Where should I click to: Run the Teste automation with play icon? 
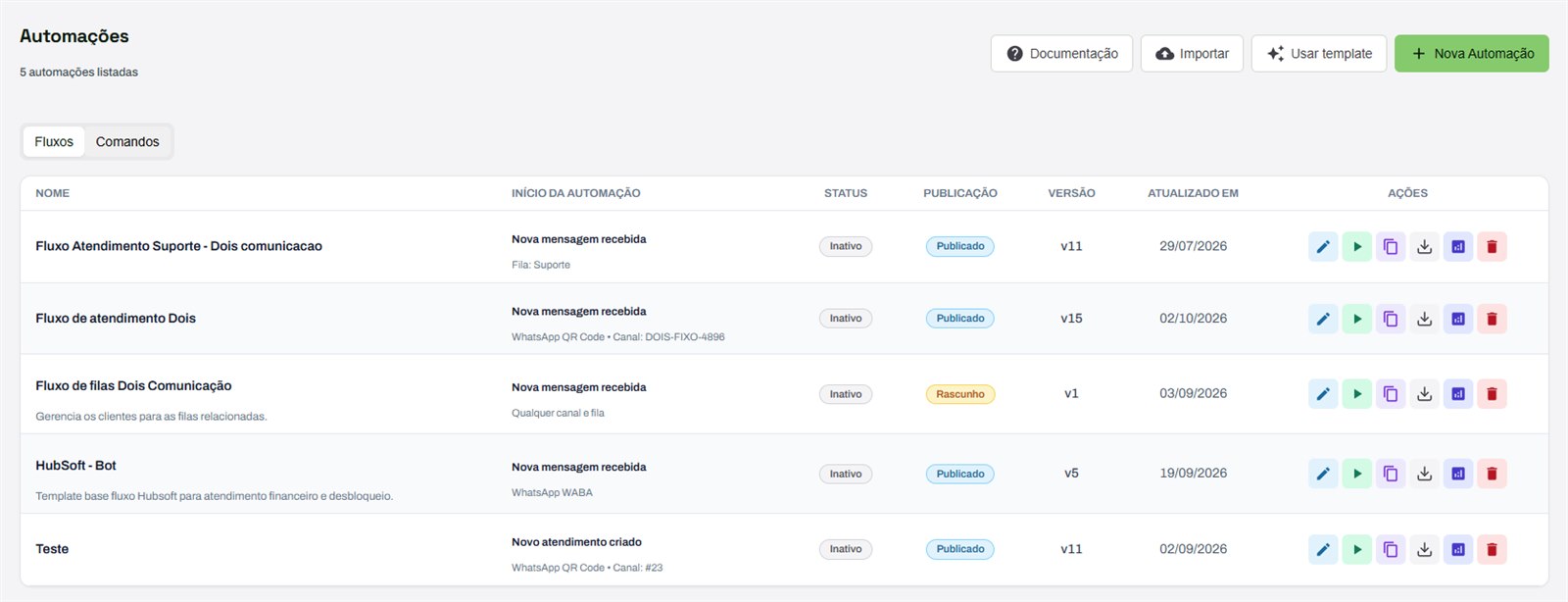click(x=1356, y=549)
